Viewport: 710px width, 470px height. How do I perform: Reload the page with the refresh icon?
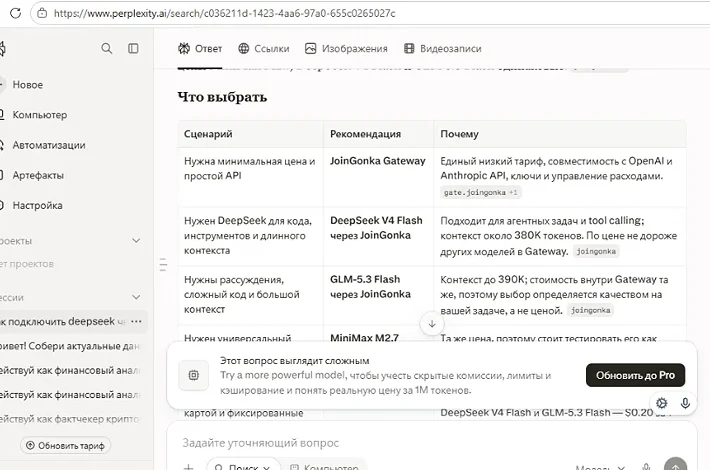point(15,13)
